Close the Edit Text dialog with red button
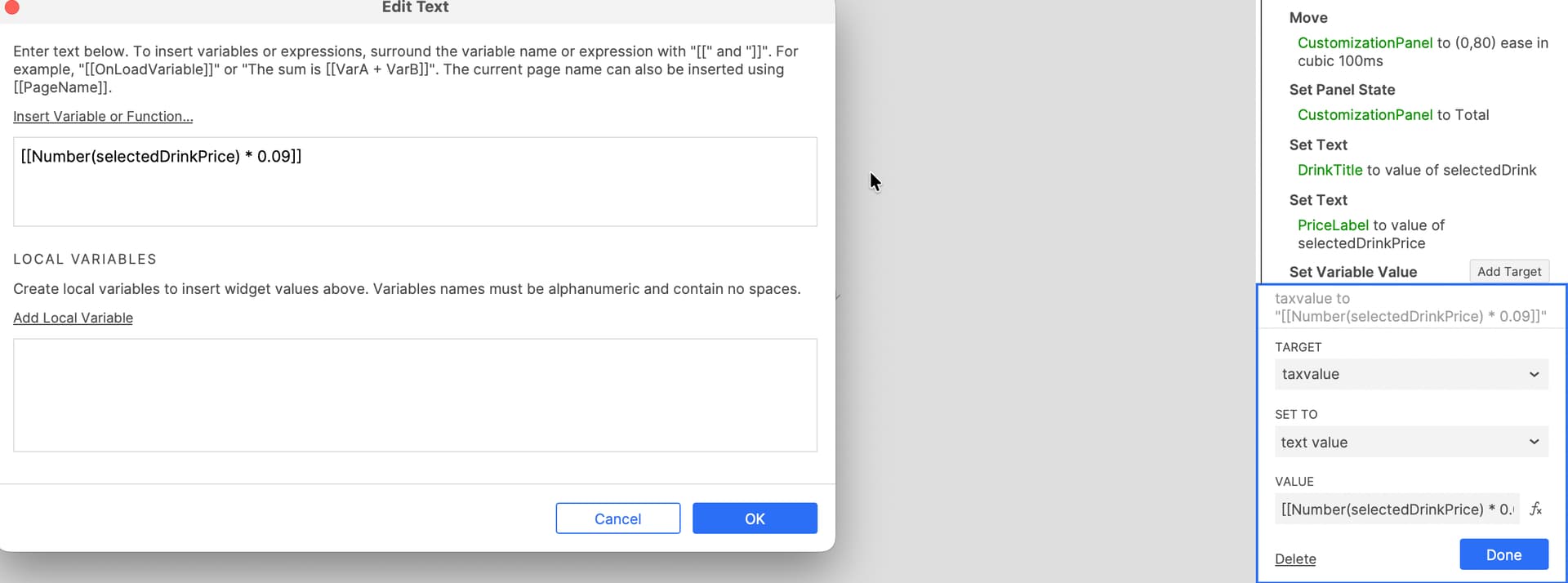The height and width of the screenshot is (583, 1568). (12, 7)
